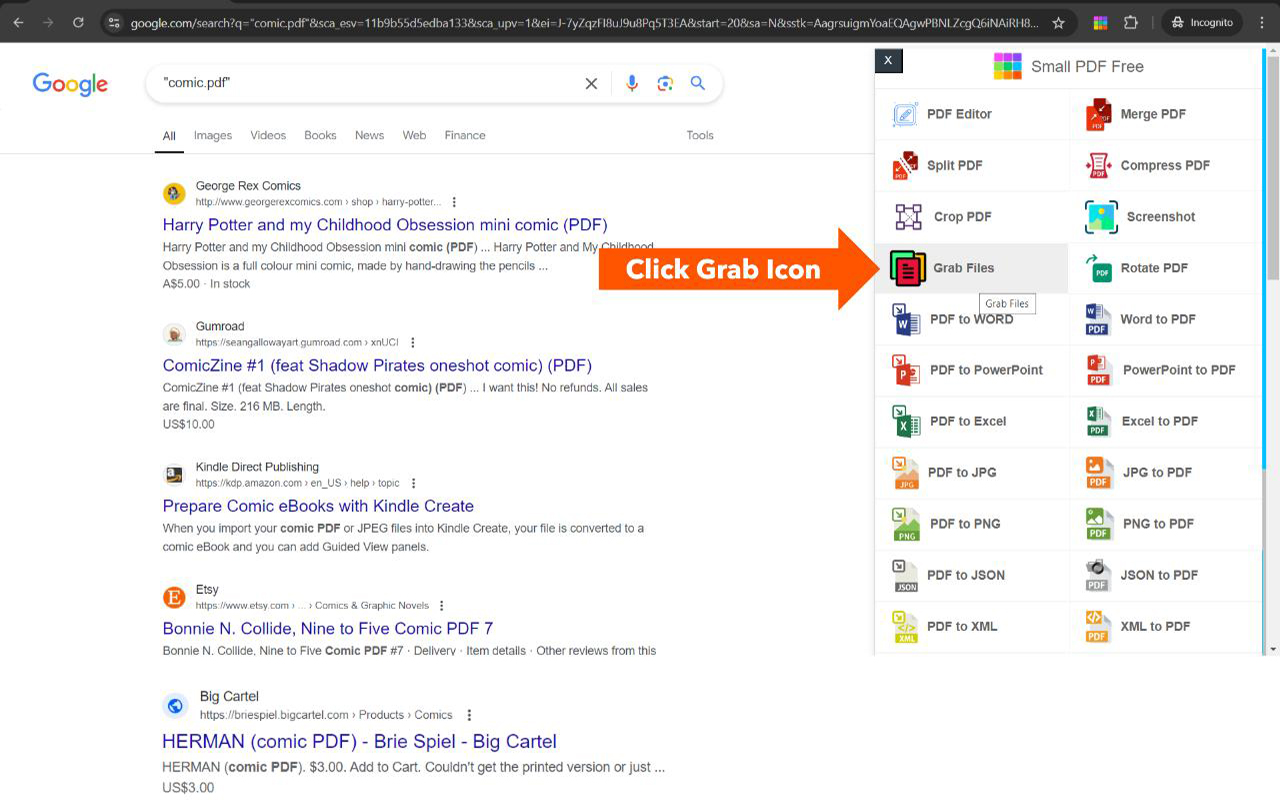Search by image using Google Lens
The image size is (1280, 800).
pos(665,84)
